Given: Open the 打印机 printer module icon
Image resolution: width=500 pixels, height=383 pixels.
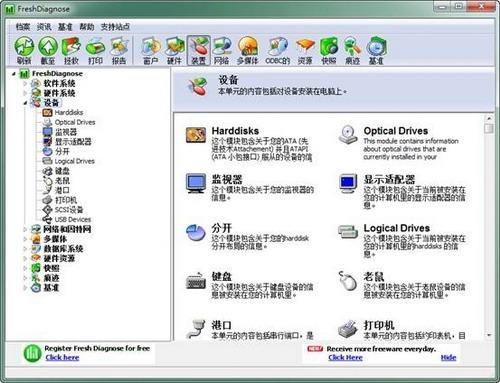Looking at the screenshot, I should click(348, 329).
